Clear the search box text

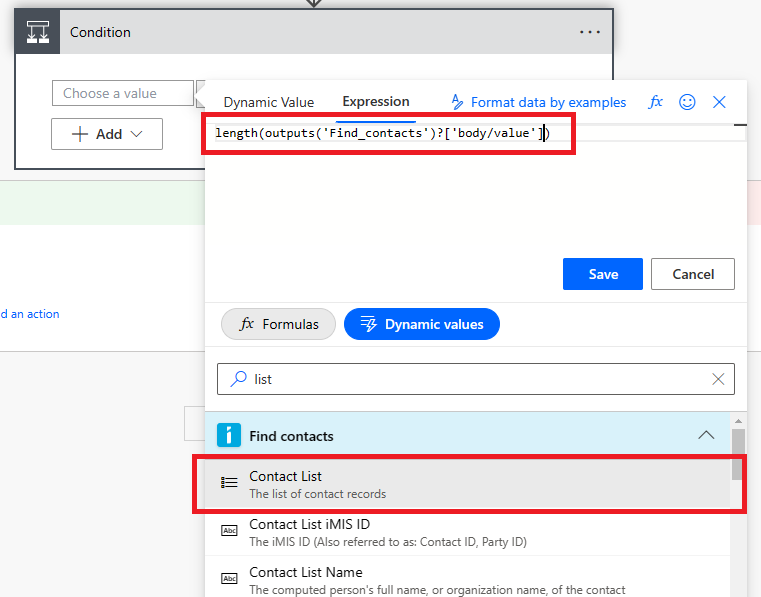pos(718,379)
